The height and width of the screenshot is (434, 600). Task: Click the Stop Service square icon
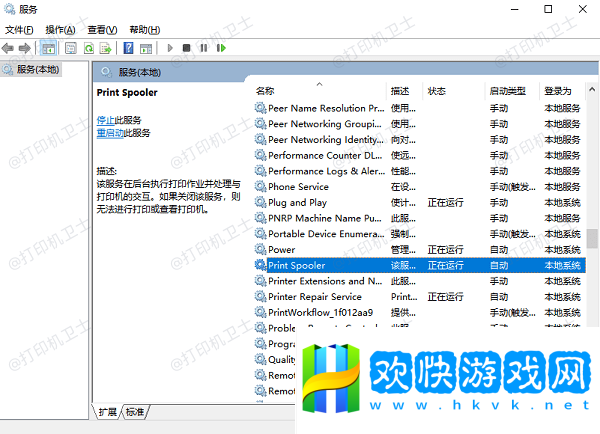(x=186, y=48)
